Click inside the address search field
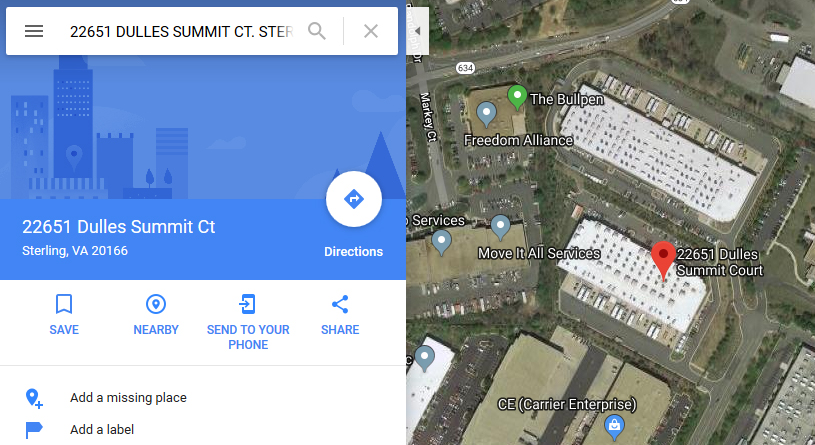This screenshot has width=815, height=445. click(x=181, y=31)
